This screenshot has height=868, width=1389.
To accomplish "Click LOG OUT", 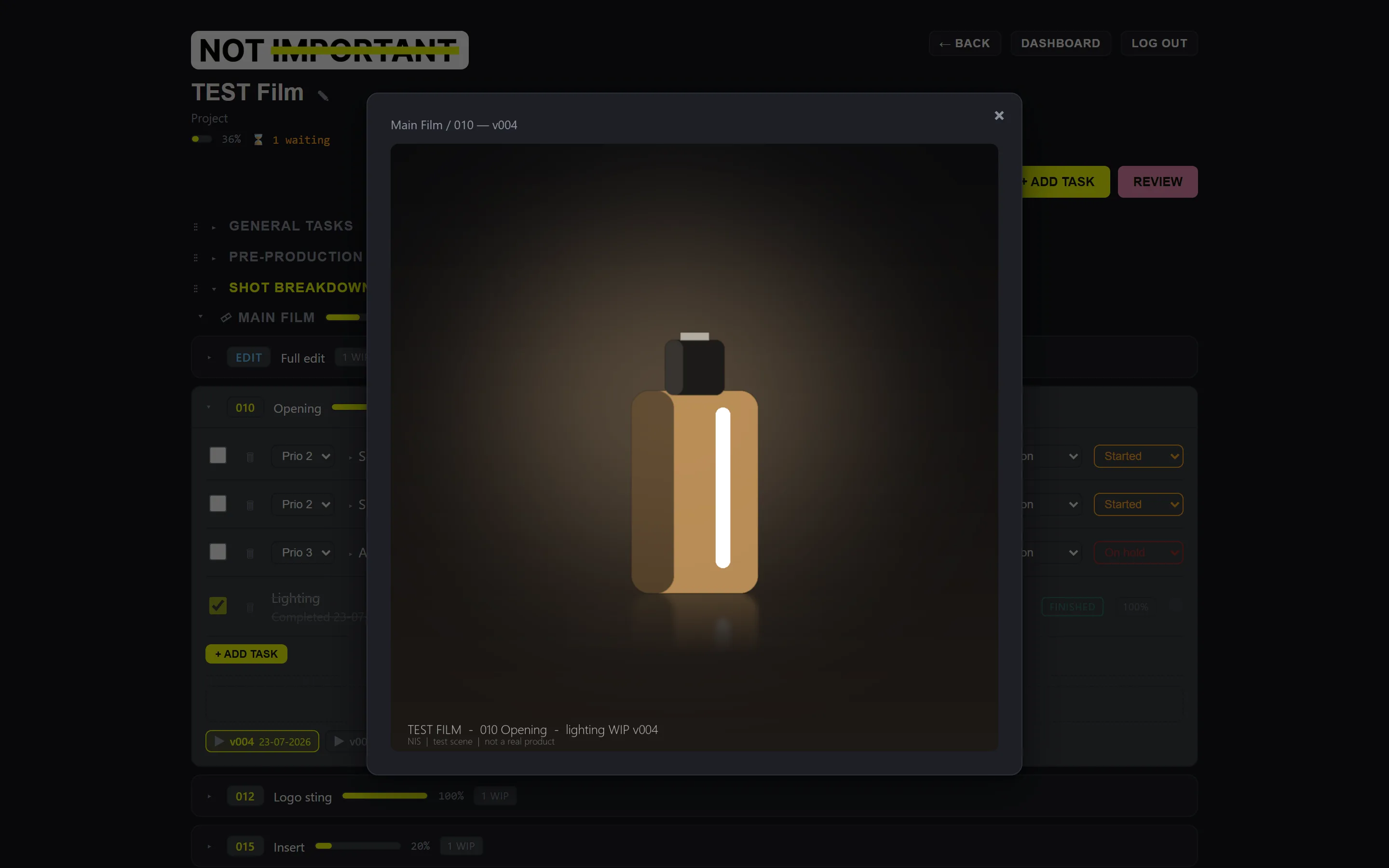I will [1159, 43].
